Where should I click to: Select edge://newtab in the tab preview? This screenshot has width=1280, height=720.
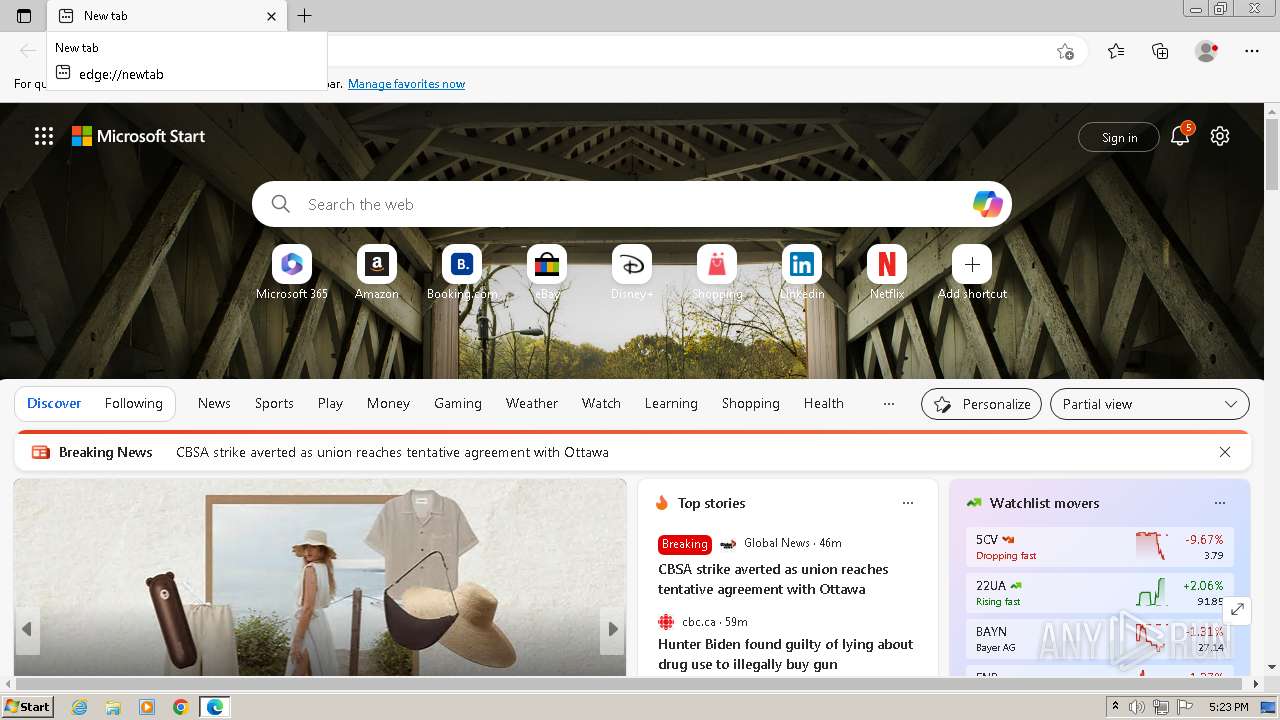(121, 74)
